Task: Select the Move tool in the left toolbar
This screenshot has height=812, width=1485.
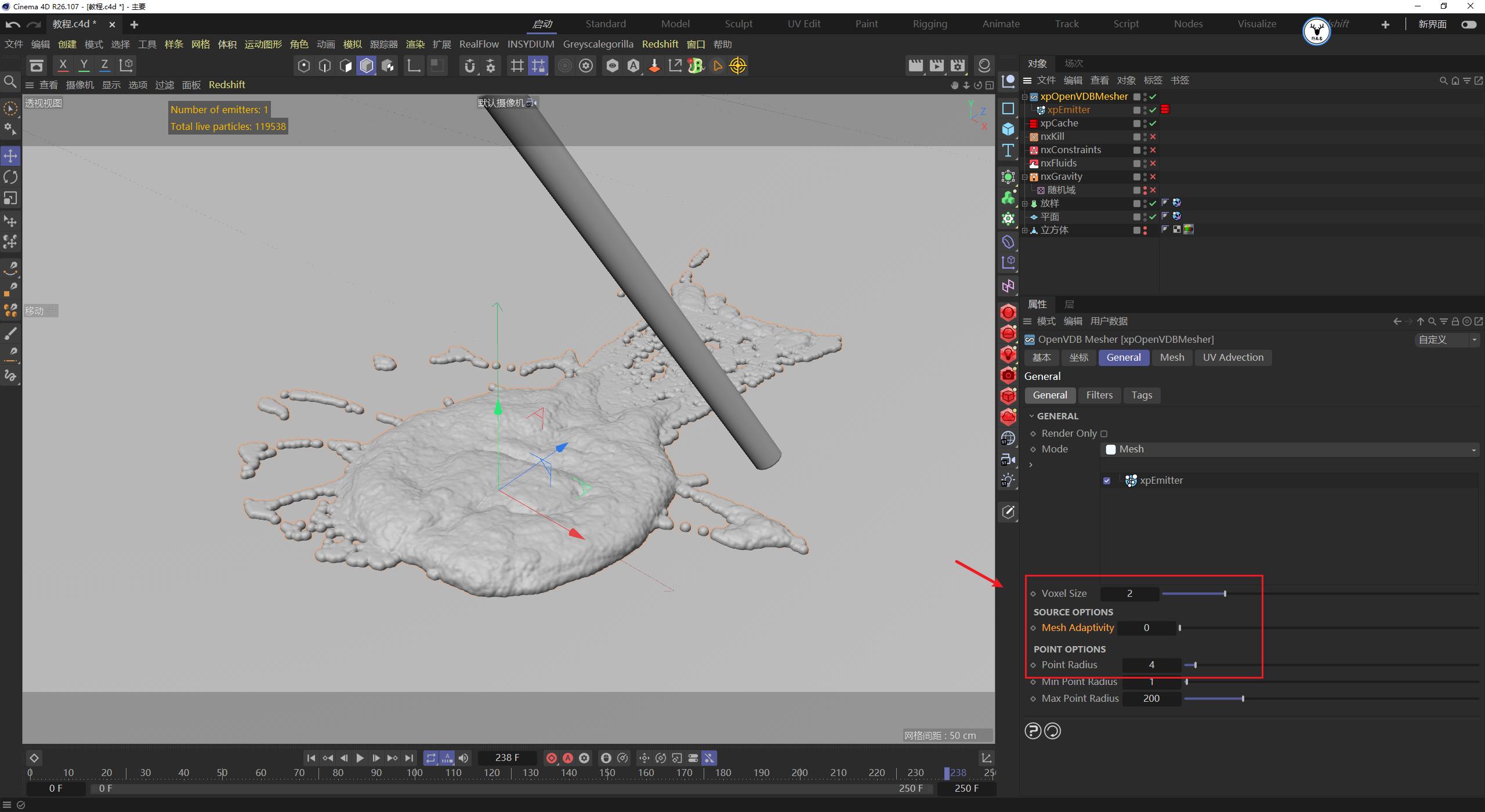Action: click(10, 155)
